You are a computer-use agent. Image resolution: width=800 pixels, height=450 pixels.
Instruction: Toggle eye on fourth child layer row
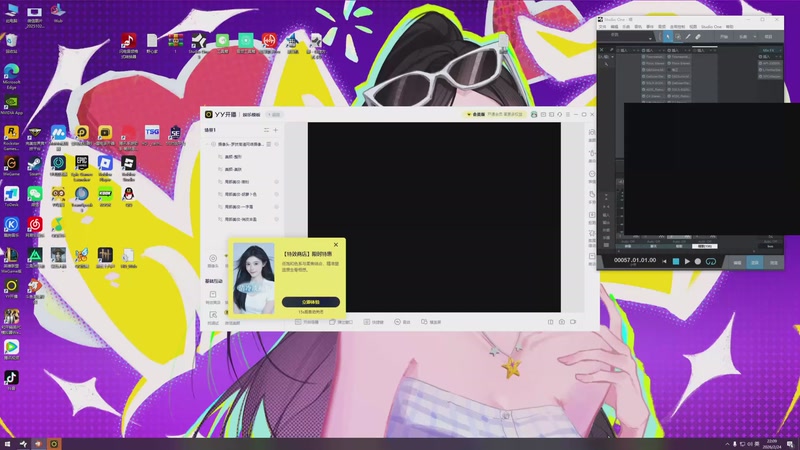pyautogui.click(x=277, y=194)
